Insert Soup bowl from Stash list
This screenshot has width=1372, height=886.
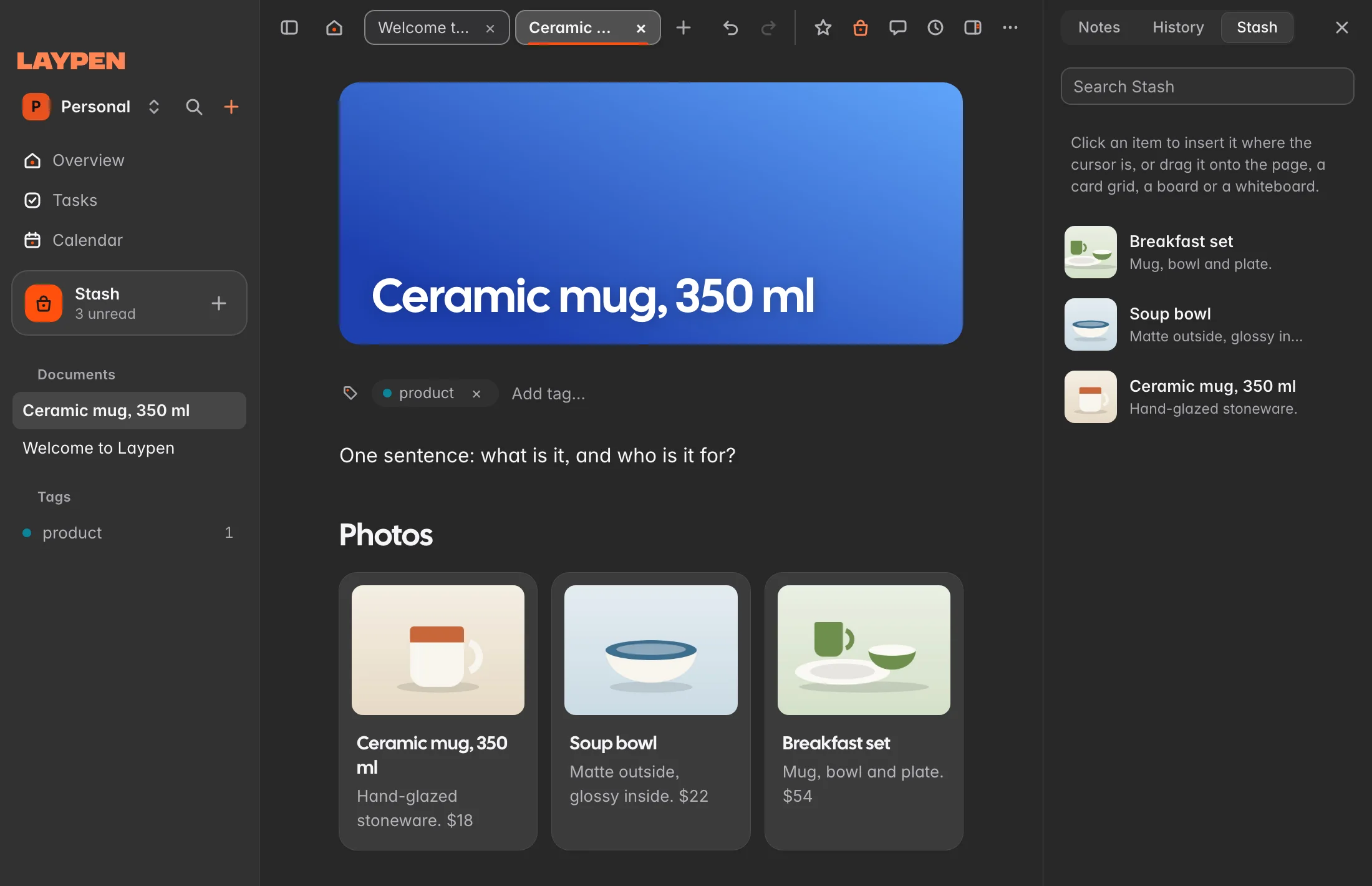pyautogui.click(x=1207, y=324)
